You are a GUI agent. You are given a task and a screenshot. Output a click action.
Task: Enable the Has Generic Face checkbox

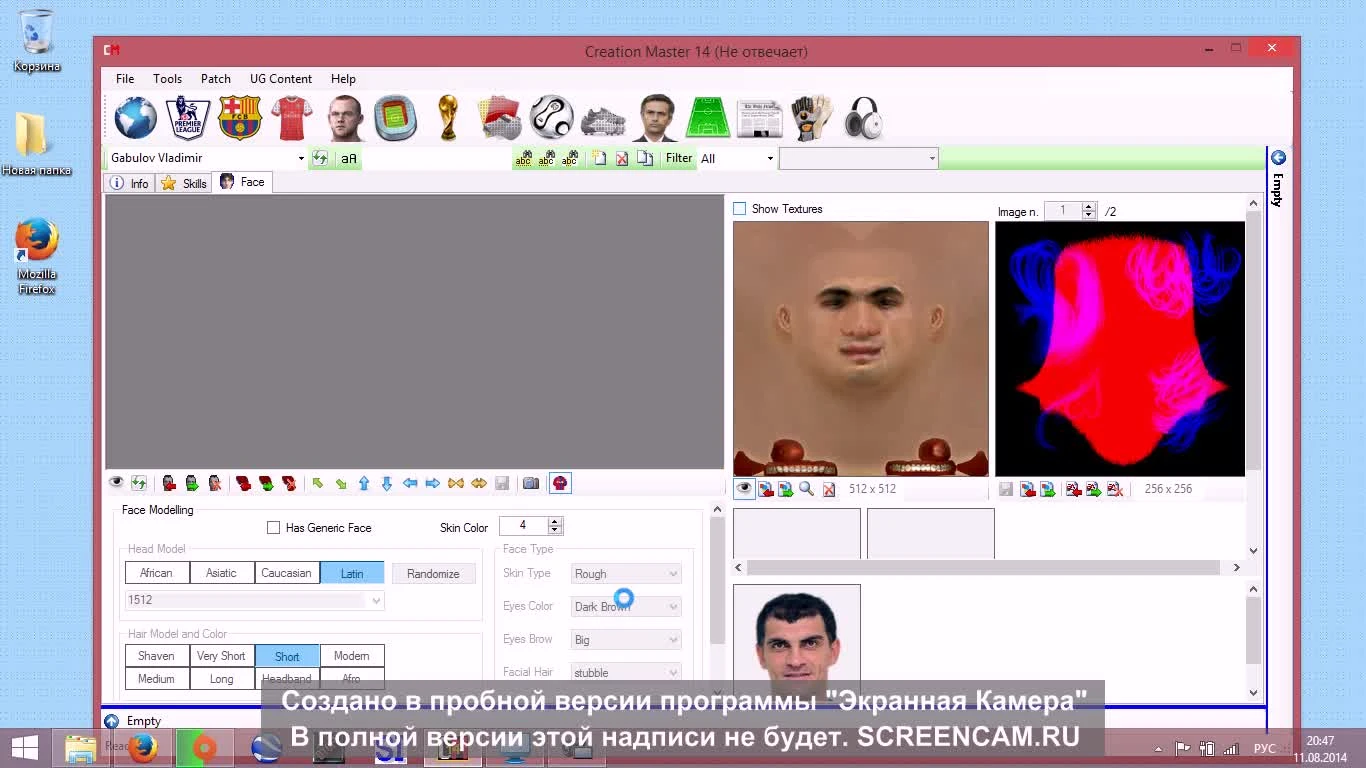tap(271, 528)
